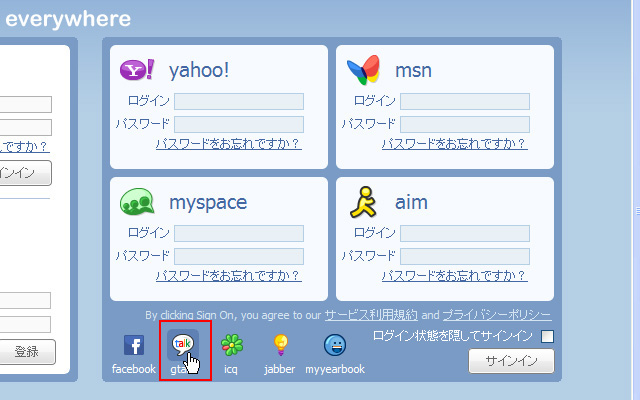
Task: Open the プライバシーポリシー link
Action: (x=497, y=315)
